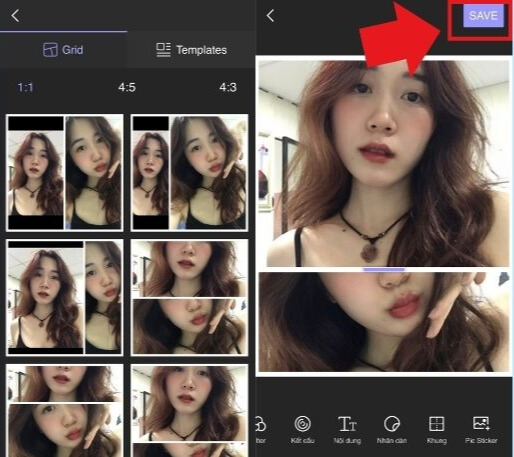Select the top photo in the collage
This screenshot has width=514, height=457.
384,163
